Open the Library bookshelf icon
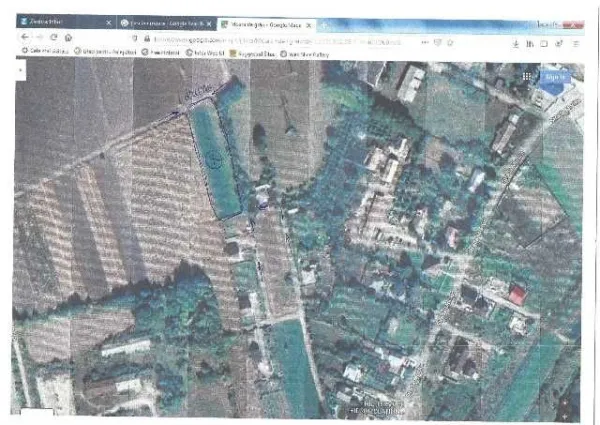 (530, 44)
